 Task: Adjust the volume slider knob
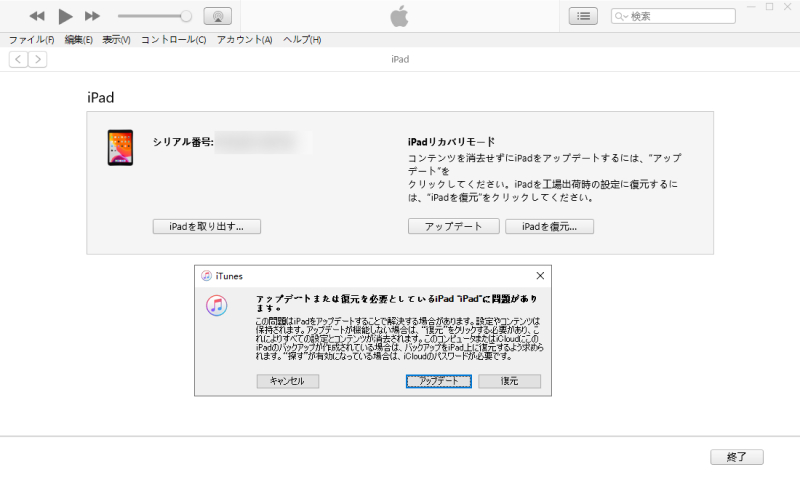tap(186, 16)
